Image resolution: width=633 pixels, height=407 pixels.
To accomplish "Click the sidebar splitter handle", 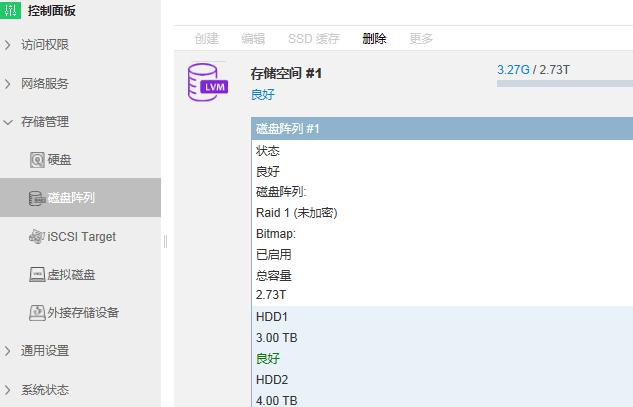I will point(166,241).
